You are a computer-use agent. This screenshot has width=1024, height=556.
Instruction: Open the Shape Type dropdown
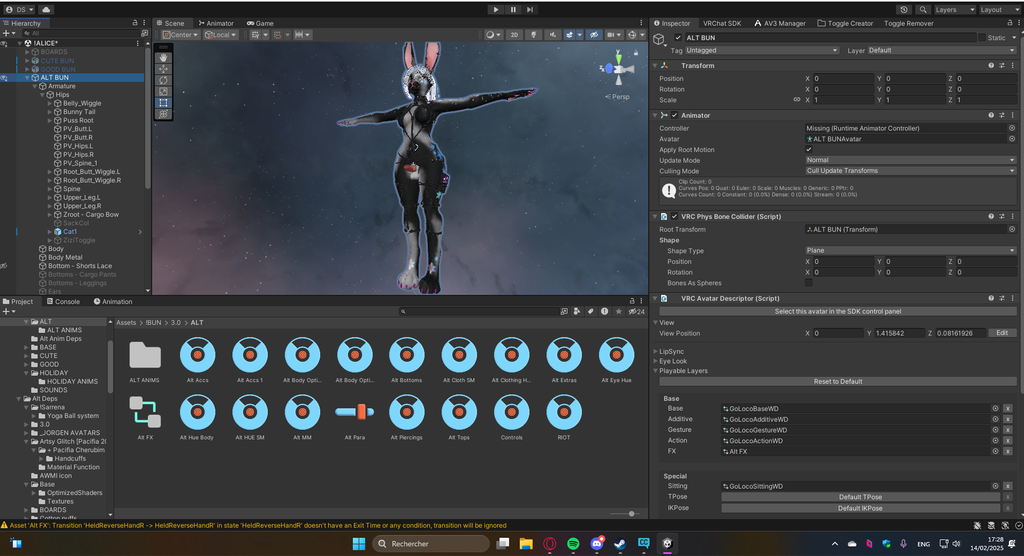(910, 251)
